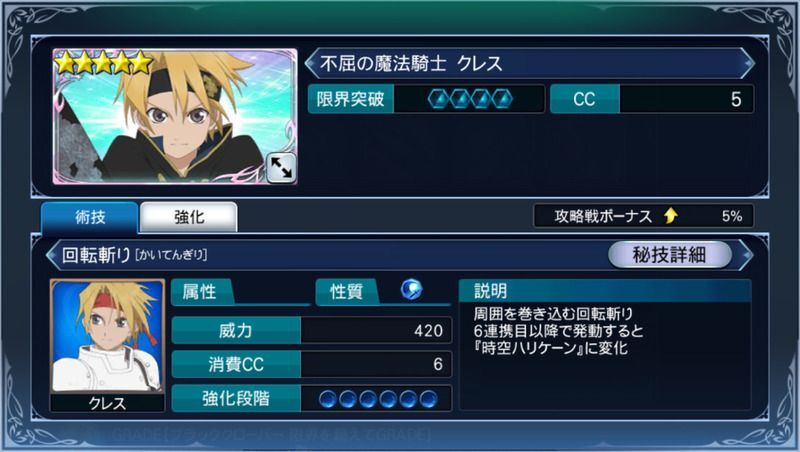The image size is (800, 452).
Task: Tap the five-star rarity icons
Action: 104,63
